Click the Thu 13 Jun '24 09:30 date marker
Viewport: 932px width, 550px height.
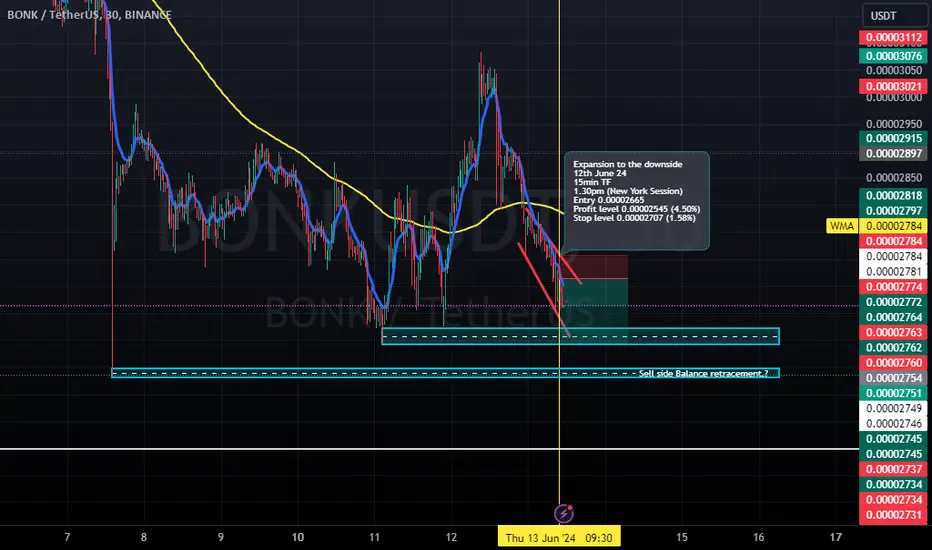(x=559, y=538)
